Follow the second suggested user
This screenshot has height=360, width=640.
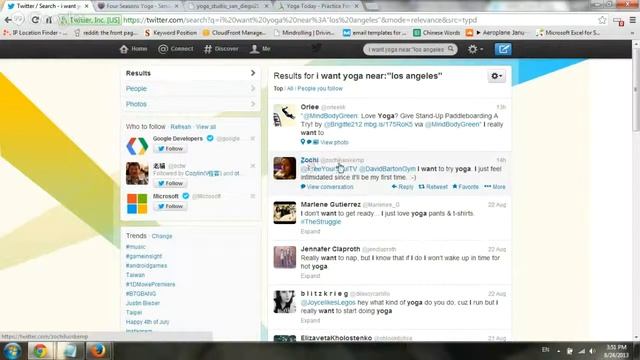tap(170, 183)
